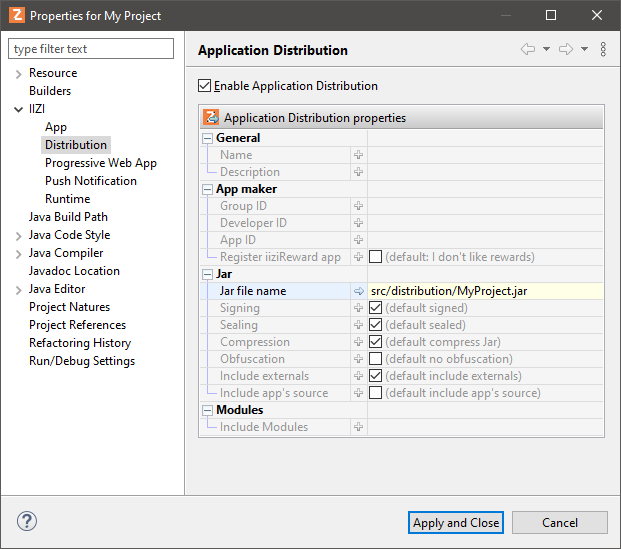Select Project Natures in tree
Image resolution: width=621 pixels, height=549 pixels.
69,307
